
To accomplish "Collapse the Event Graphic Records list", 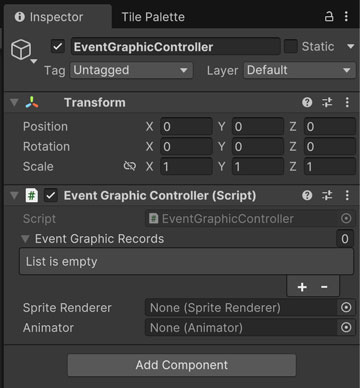I will tap(25, 239).
